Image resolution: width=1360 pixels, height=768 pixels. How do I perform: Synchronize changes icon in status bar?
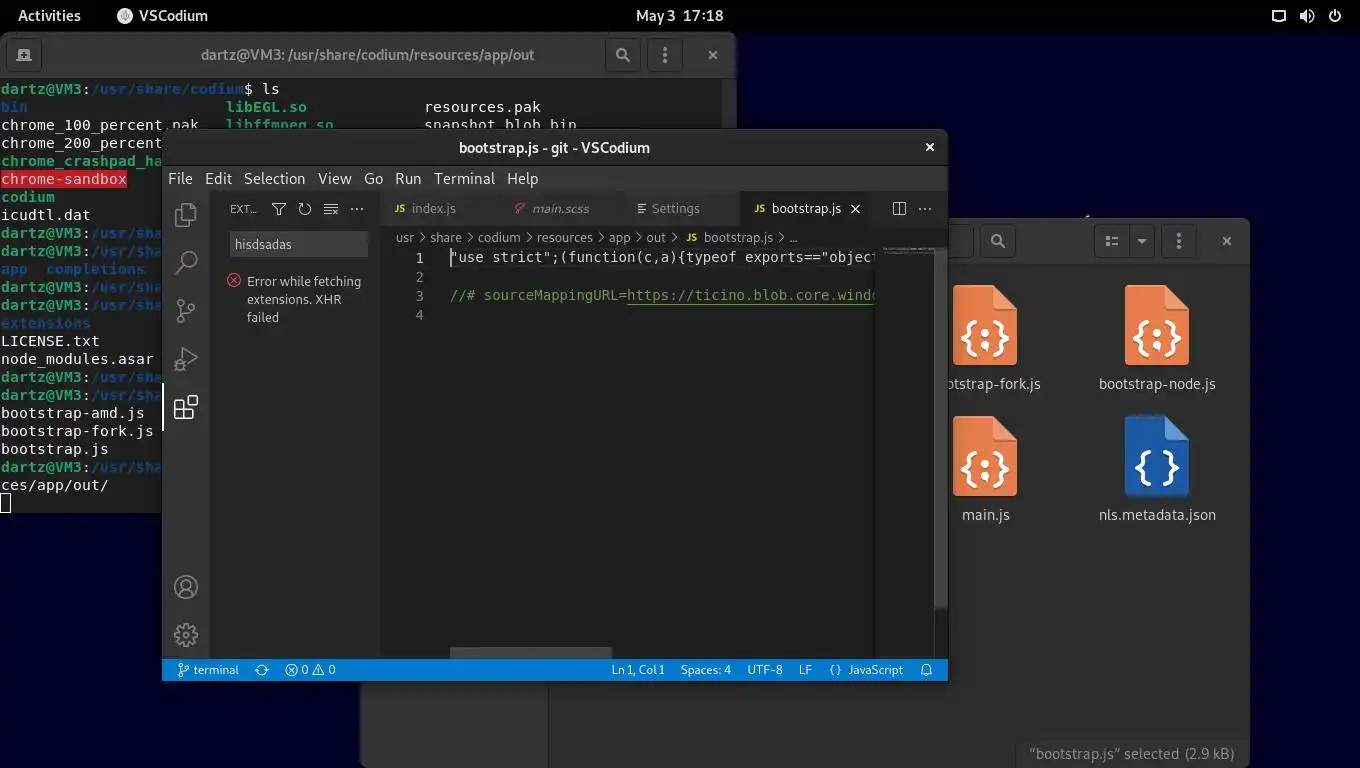point(262,670)
